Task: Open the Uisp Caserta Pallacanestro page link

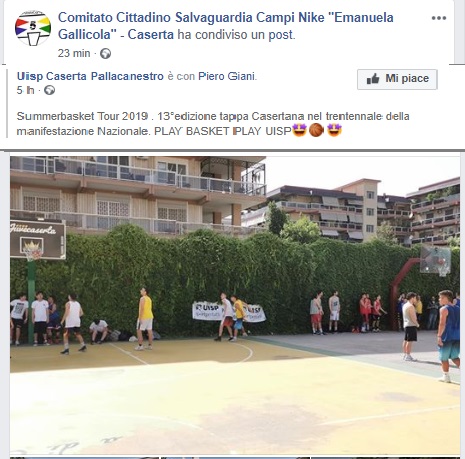Action: [90, 76]
